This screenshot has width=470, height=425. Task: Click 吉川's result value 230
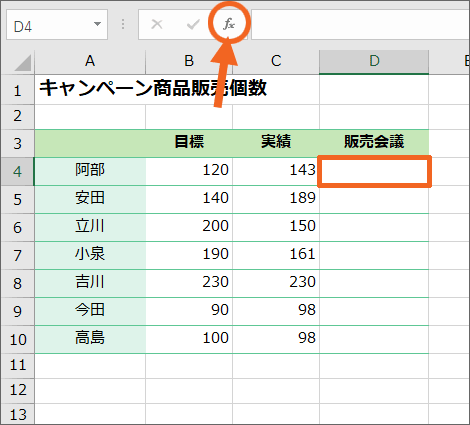pyautogui.click(x=276, y=283)
